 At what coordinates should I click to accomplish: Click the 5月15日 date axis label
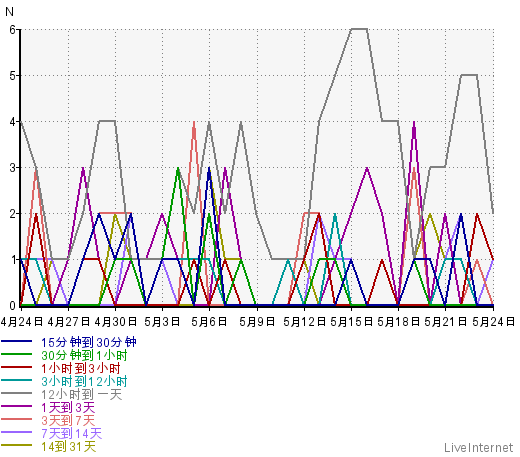pyautogui.click(x=351, y=321)
